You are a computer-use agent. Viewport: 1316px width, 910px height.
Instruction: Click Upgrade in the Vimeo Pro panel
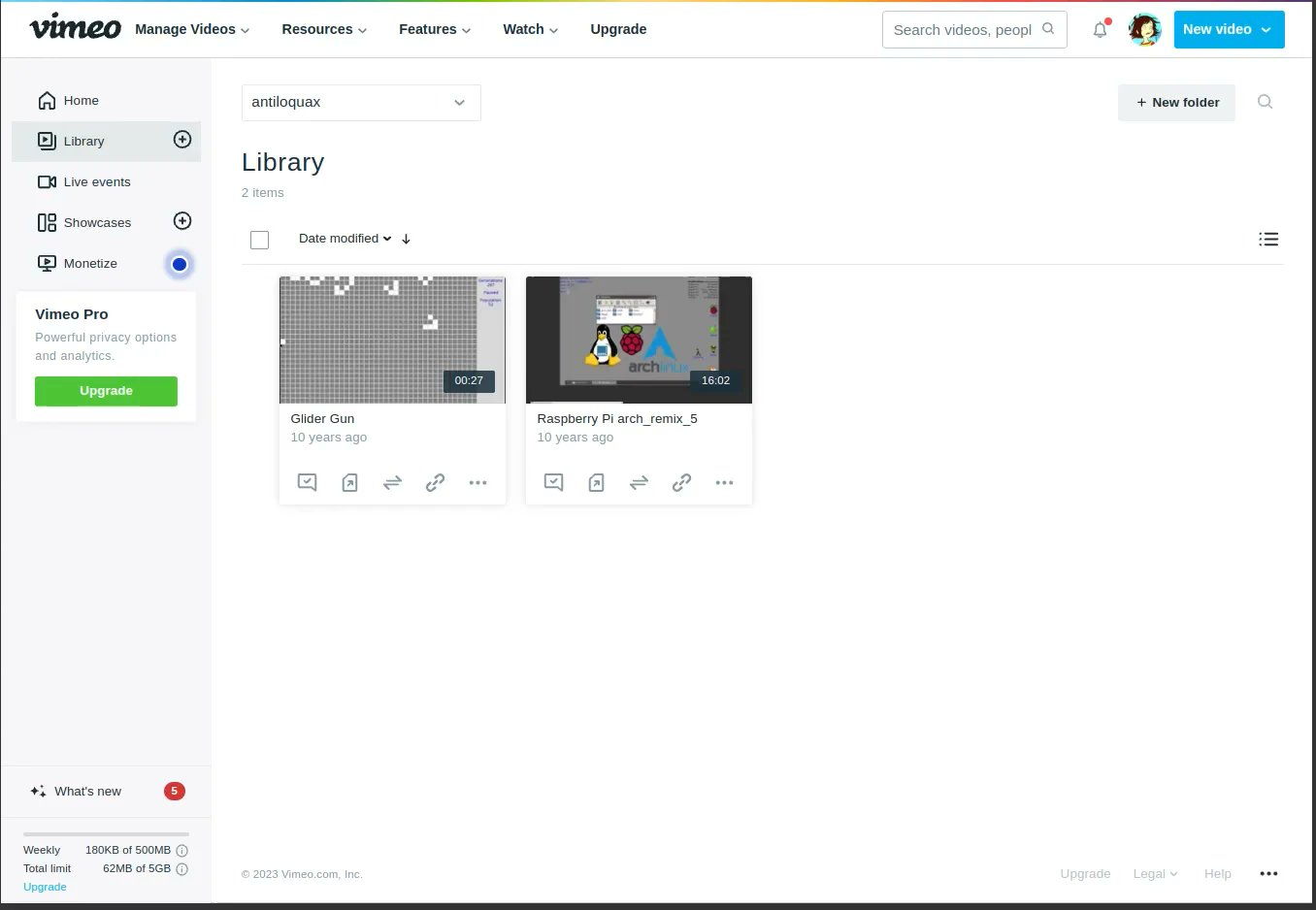coord(106,391)
